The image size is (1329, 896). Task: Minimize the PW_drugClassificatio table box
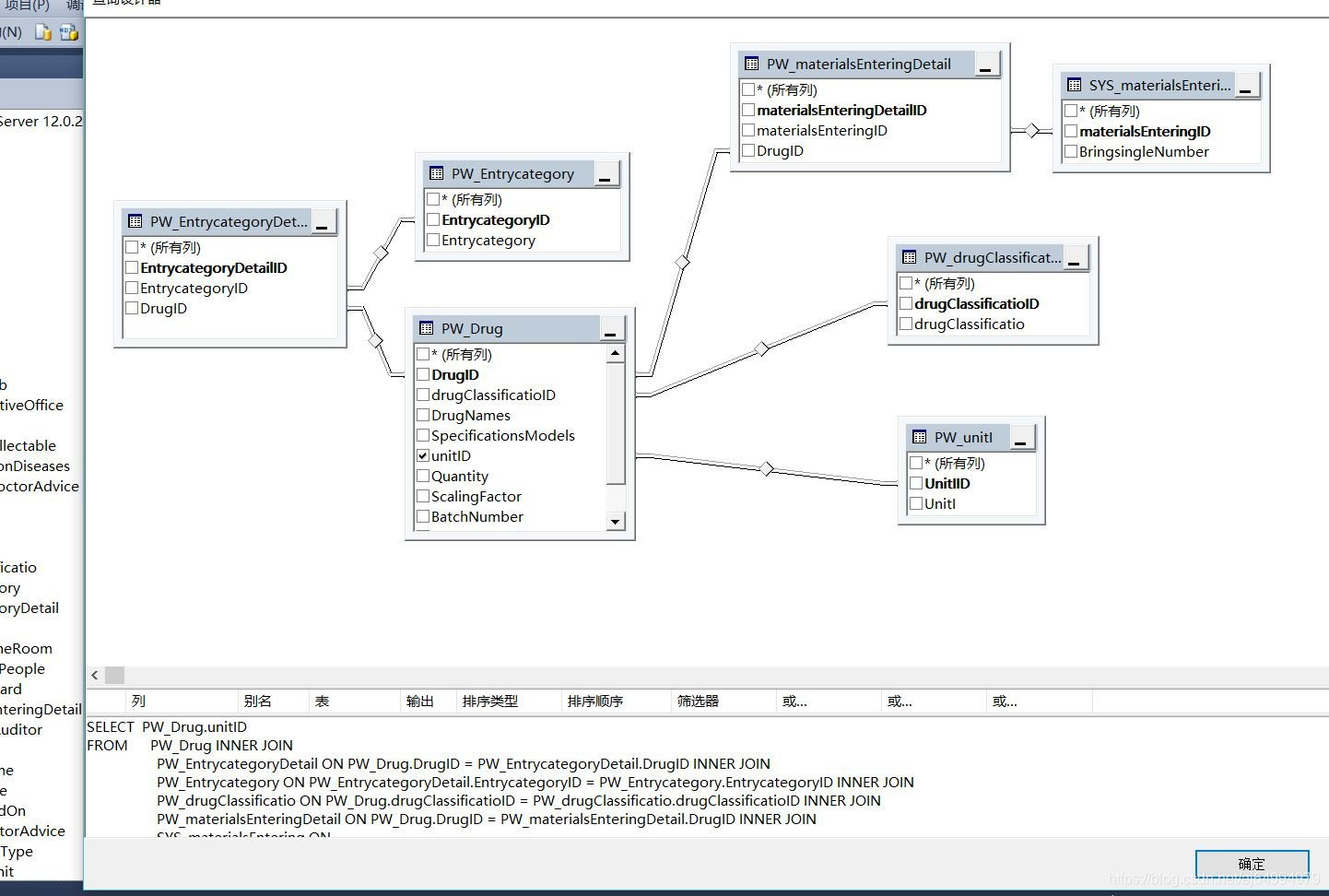(1076, 258)
